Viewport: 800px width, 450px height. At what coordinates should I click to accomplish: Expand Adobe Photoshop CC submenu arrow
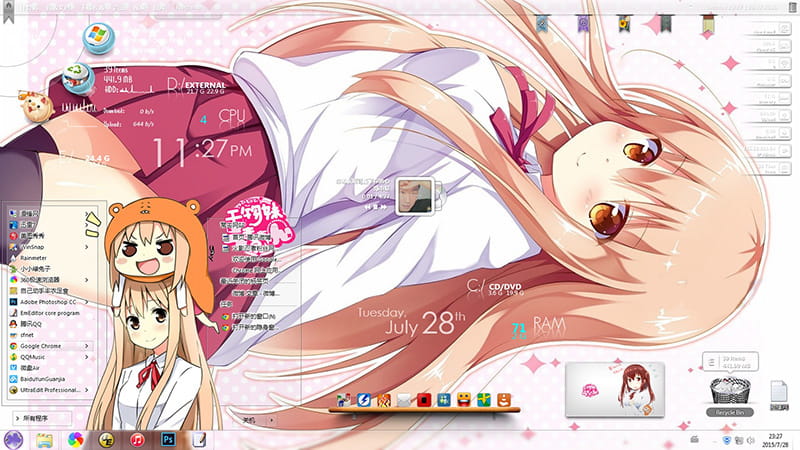click(87, 302)
